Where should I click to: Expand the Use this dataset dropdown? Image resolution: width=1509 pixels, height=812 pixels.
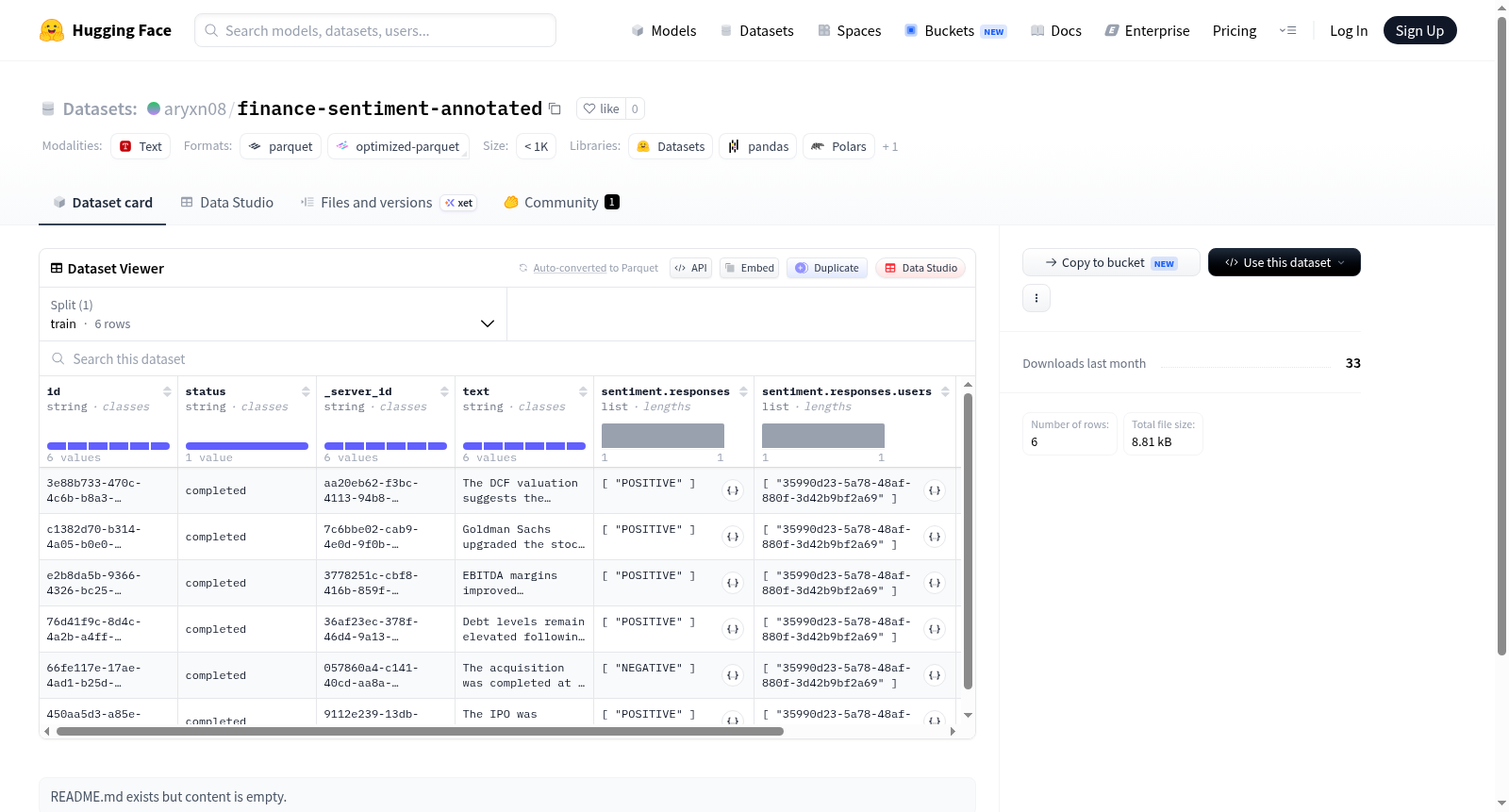[x=1285, y=262]
